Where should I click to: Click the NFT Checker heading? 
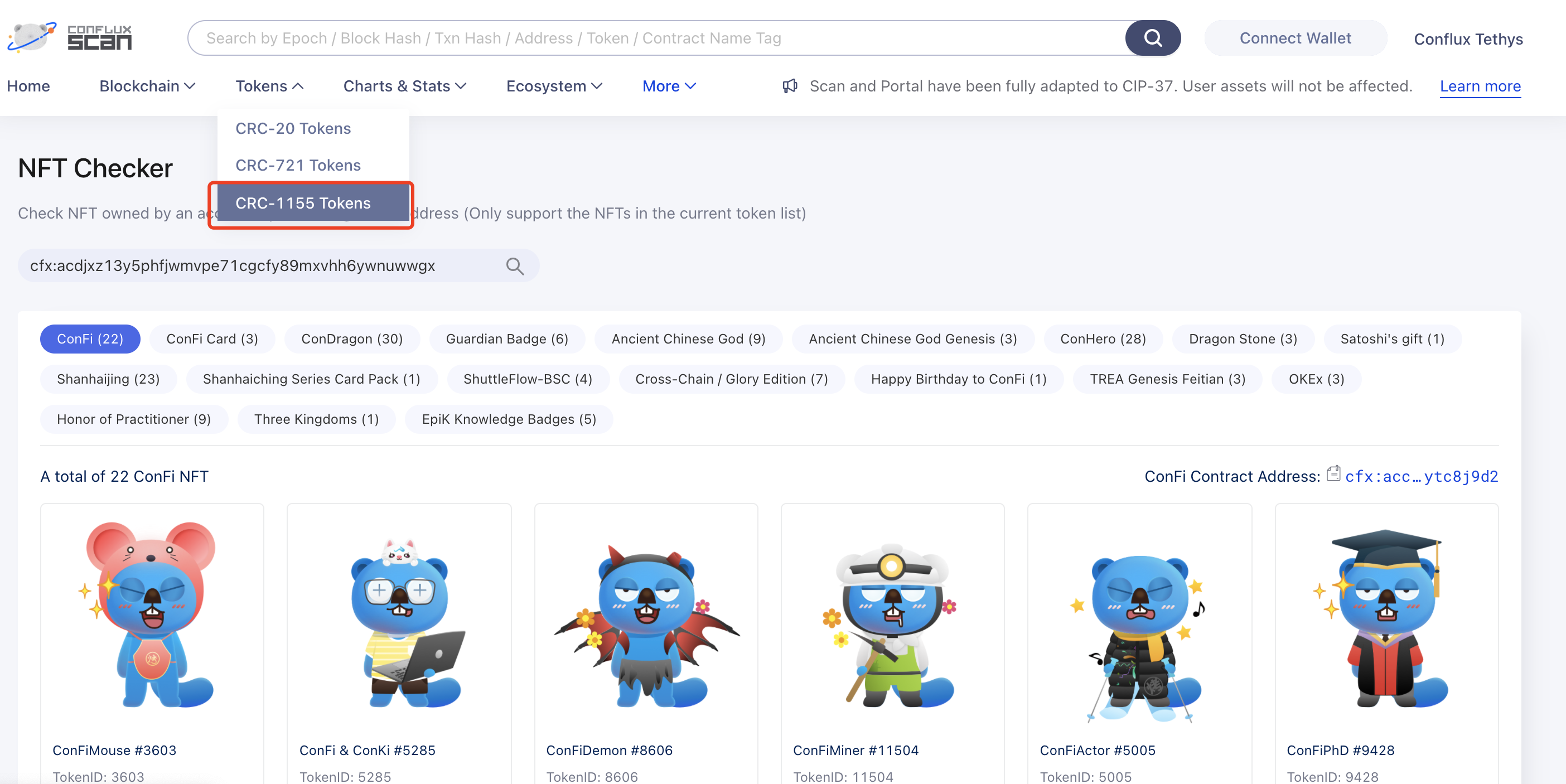pos(95,168)
